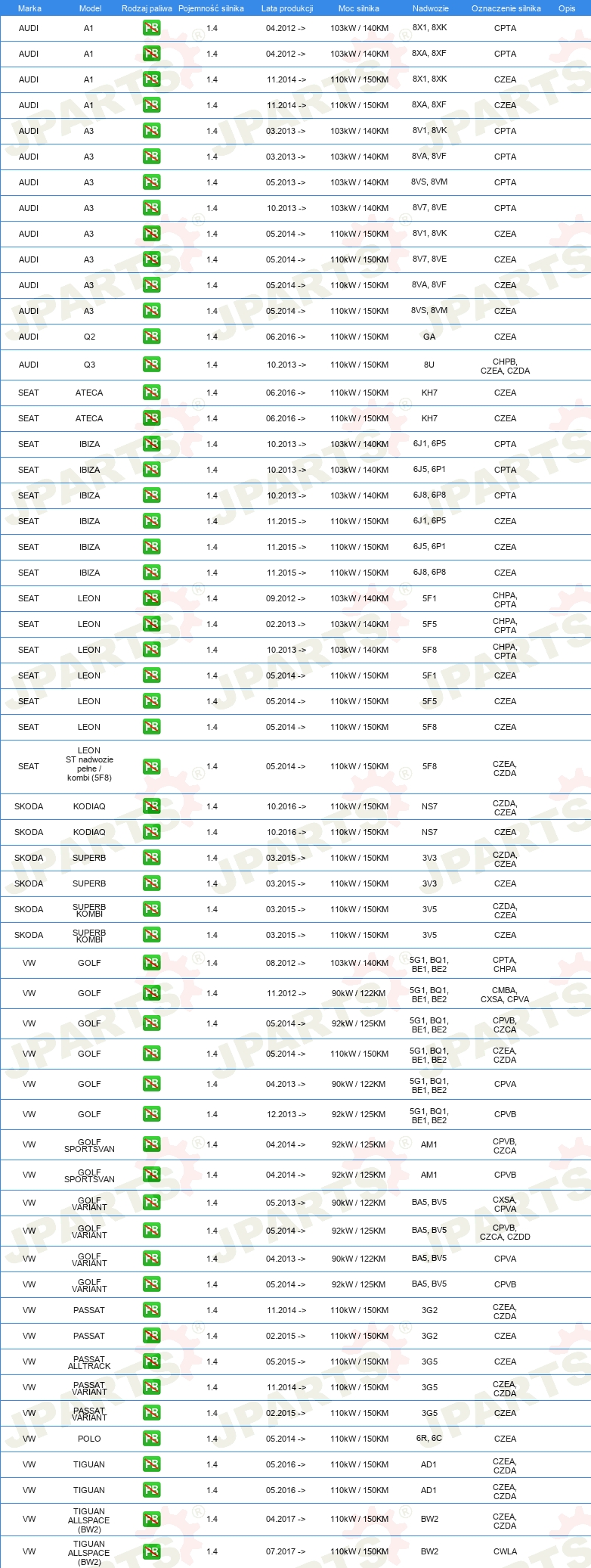The width and height of the screenshot is (591, 1568).
Task: Select engine code cell 'CHPB, CZEA, CZDA'
Action: [x=505, y=366]
